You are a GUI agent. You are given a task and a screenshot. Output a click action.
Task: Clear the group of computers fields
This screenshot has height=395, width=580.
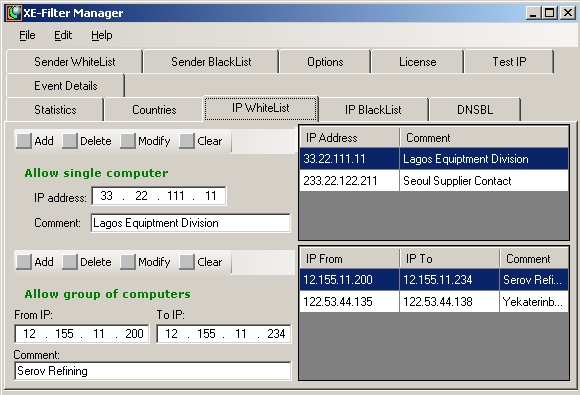(x=201, y=262)
